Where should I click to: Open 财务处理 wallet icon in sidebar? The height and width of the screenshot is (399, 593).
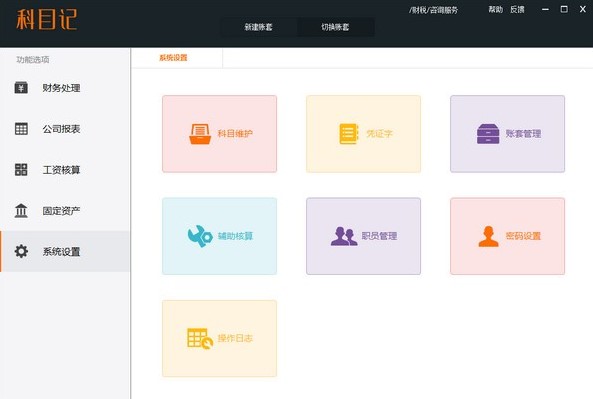pyautogui.click(x=21, y=88)
